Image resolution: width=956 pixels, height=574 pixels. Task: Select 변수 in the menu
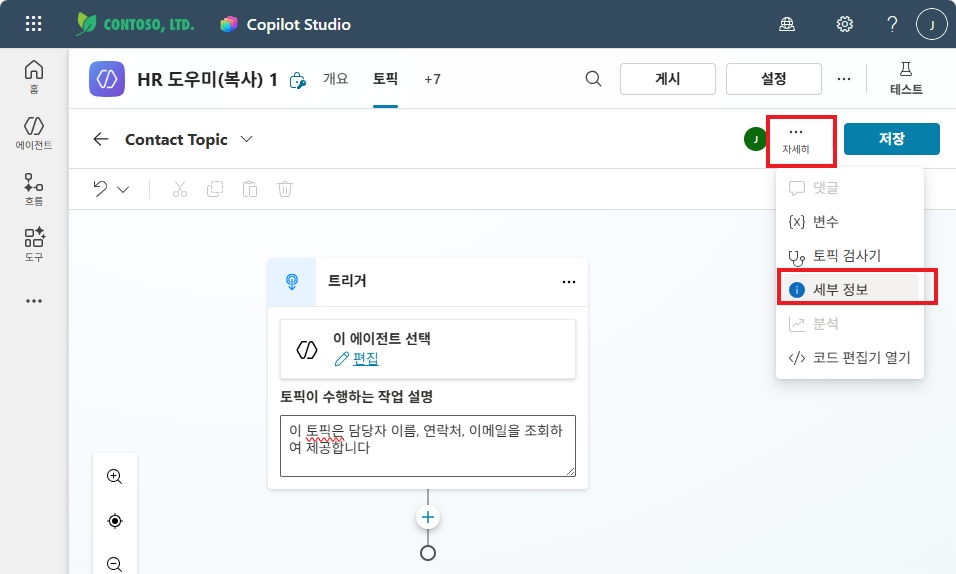850,221
